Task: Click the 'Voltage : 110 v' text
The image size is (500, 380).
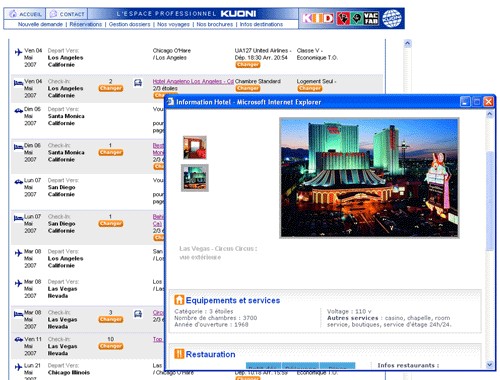Action: pos(349,311)
